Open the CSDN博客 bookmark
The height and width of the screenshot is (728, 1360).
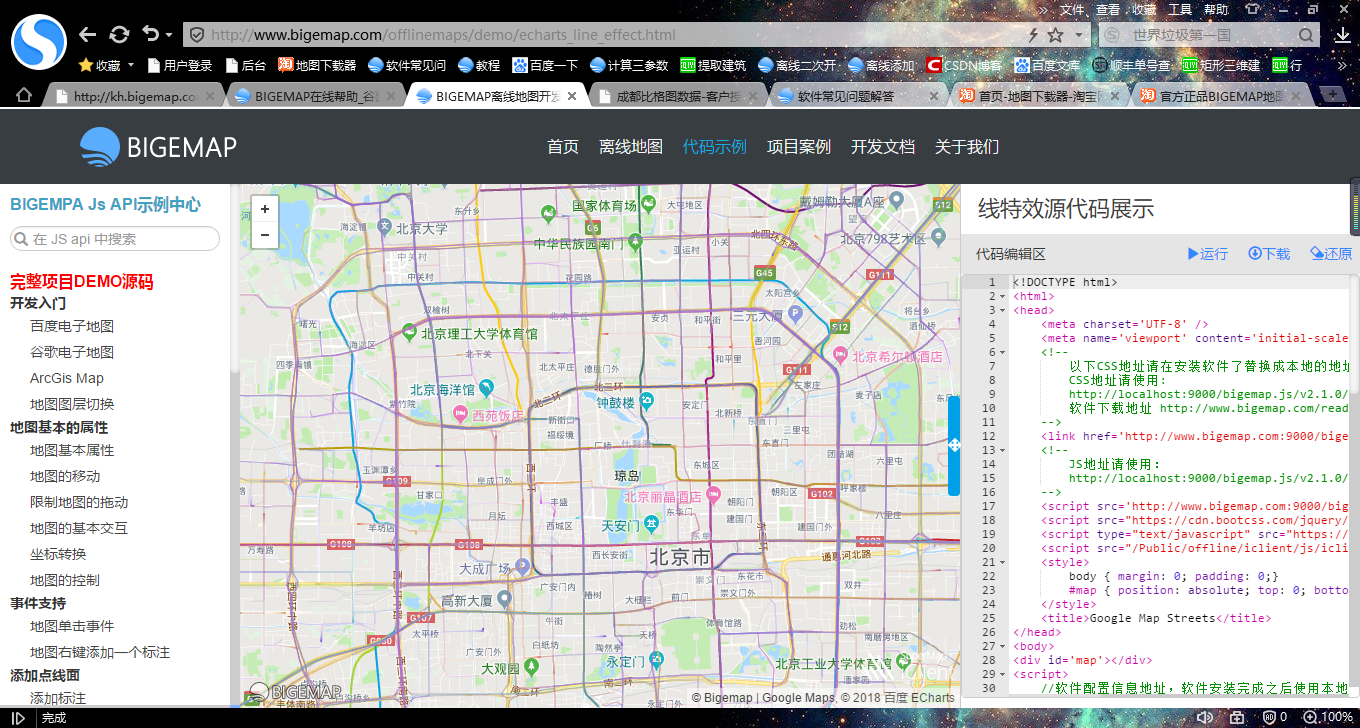(x=964, y=65)
